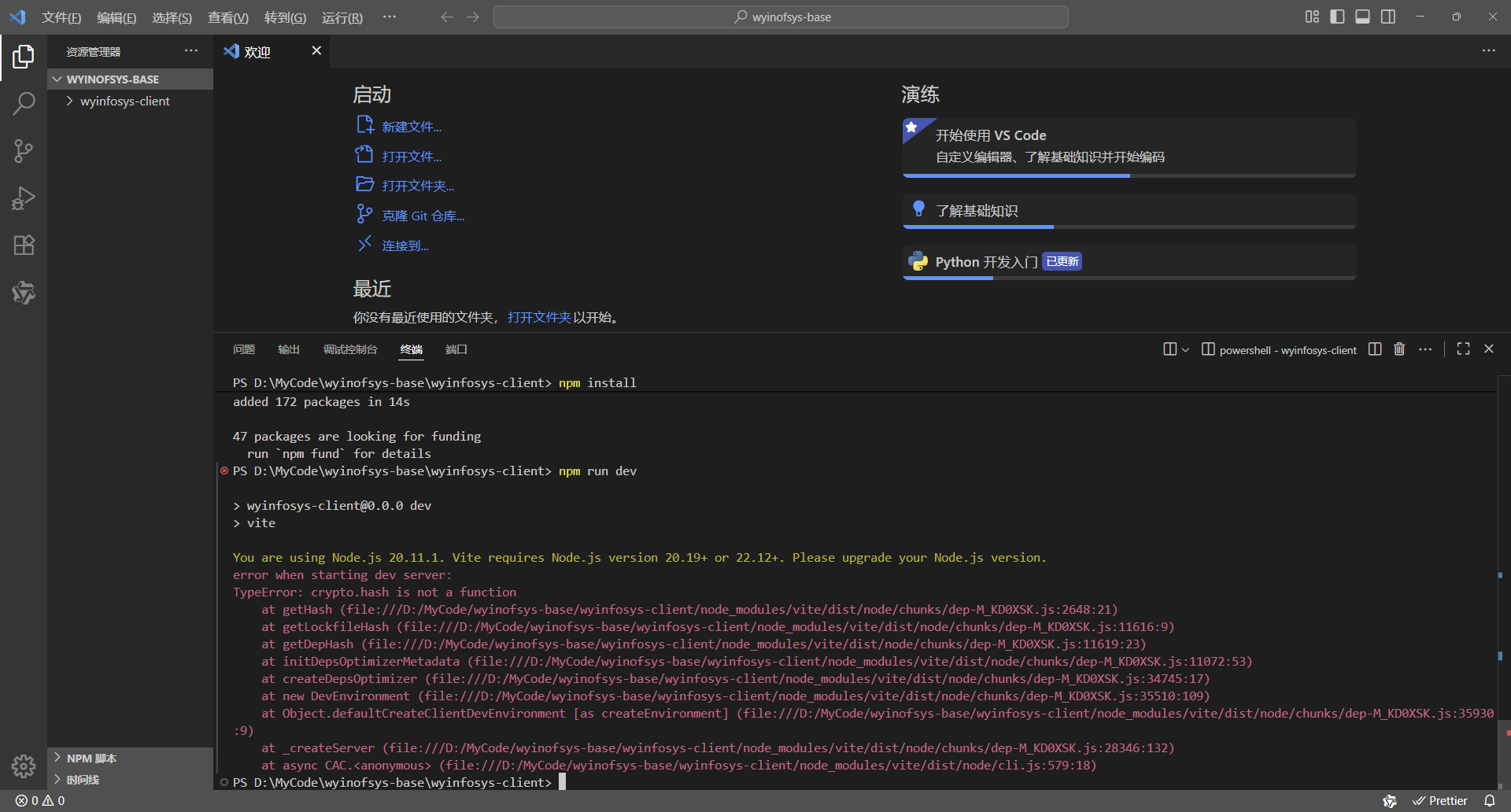
Task: Toggle the primary sidebar visibility
Action: tap(1337, 16)
